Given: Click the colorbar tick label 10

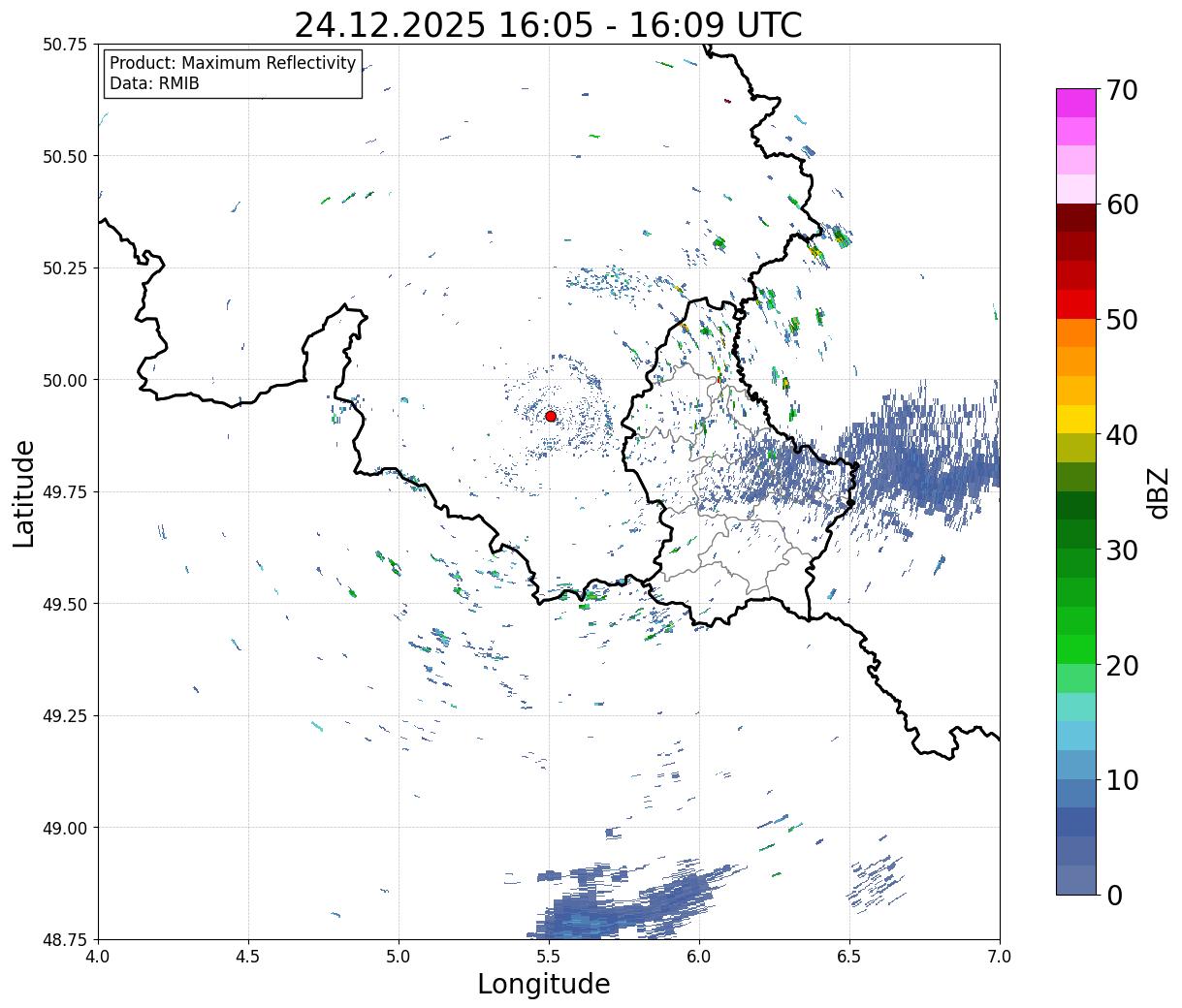Looking at the screenshot, I should point(1122,779).
